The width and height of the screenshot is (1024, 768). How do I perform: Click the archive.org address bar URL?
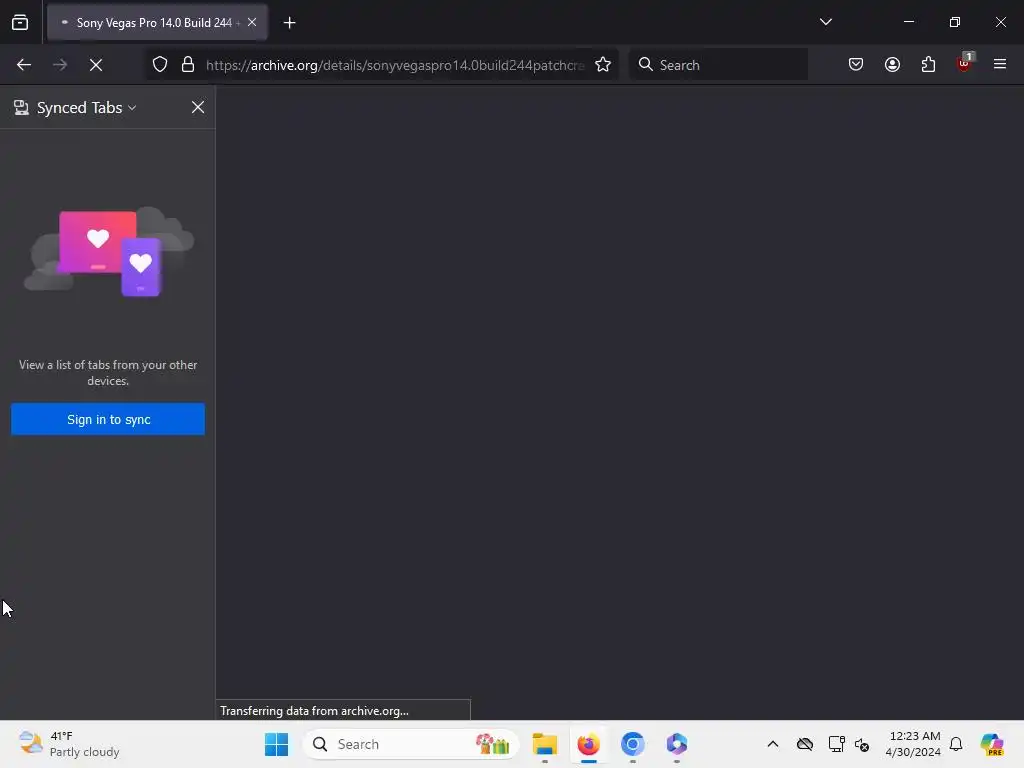pos(394,65)
